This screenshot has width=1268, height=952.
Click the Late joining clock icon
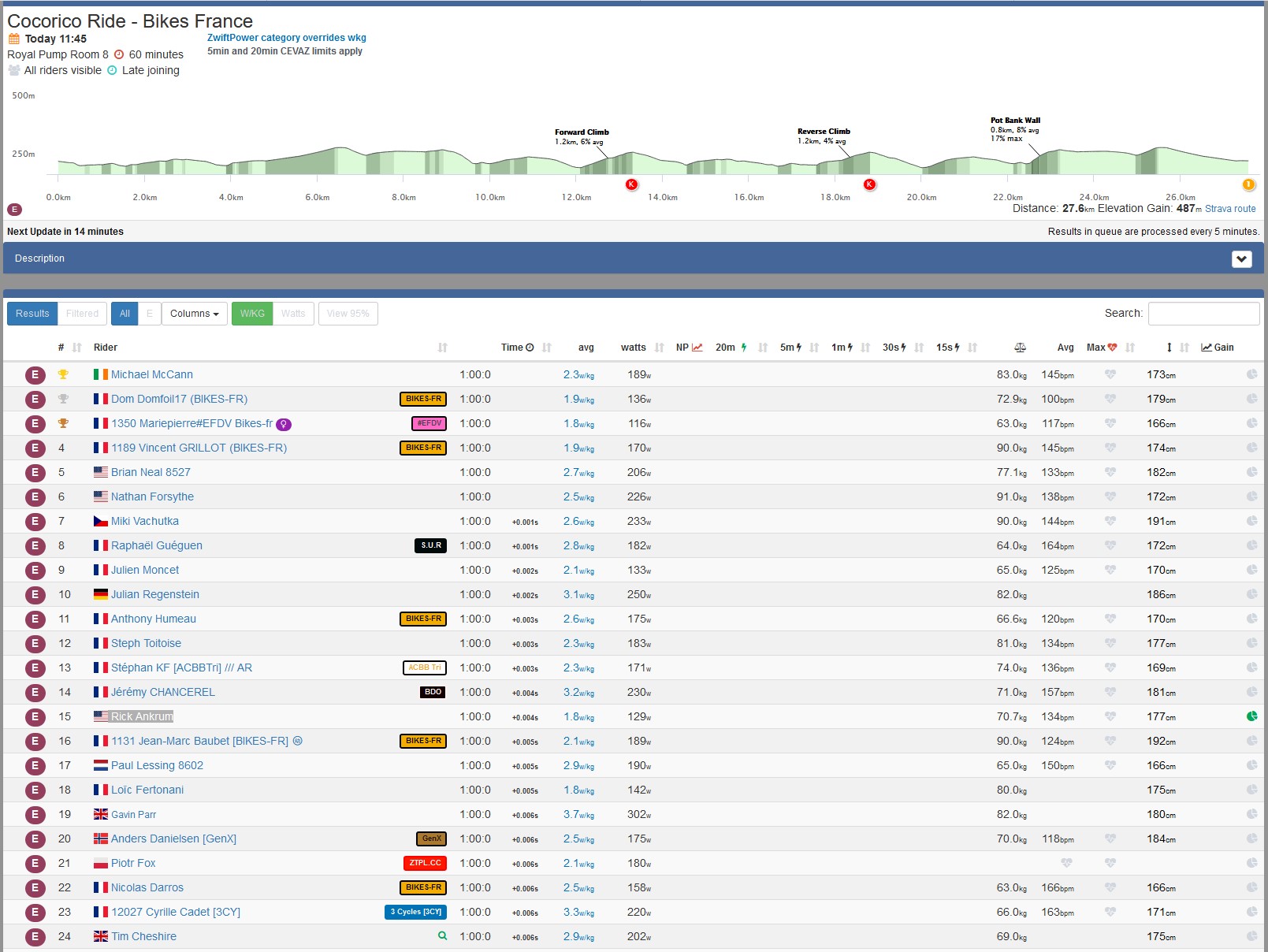112,70
